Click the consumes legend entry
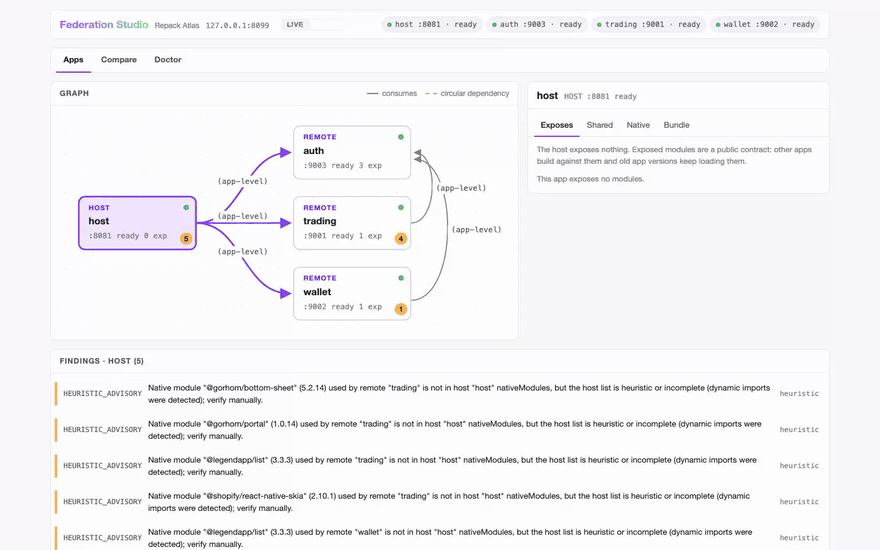The height and width of the screenshot is (550, 880). (392, 94)
